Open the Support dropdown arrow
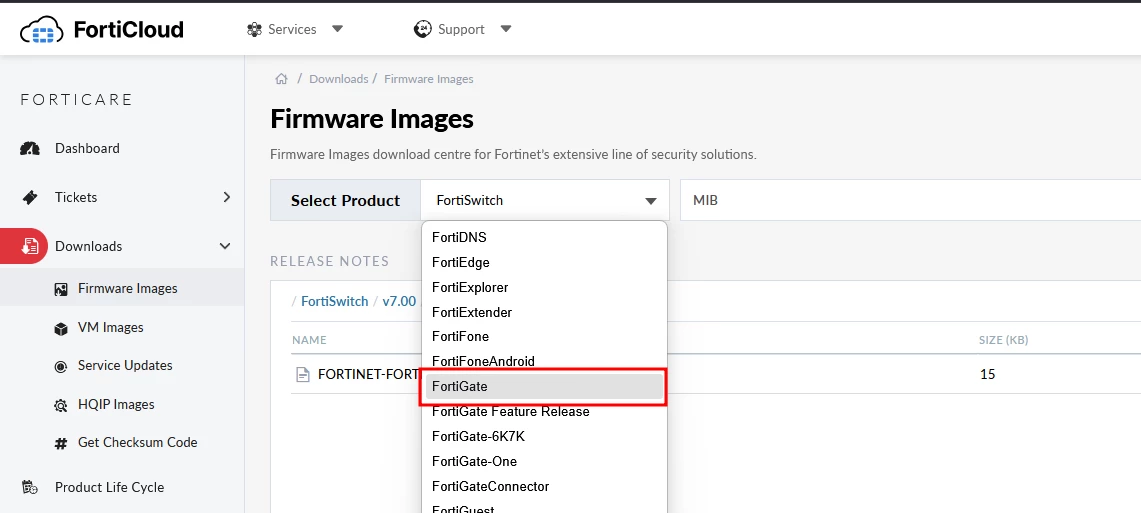Screen dimensions: 1141x513 pyautogui.click(x=506, y=29)
